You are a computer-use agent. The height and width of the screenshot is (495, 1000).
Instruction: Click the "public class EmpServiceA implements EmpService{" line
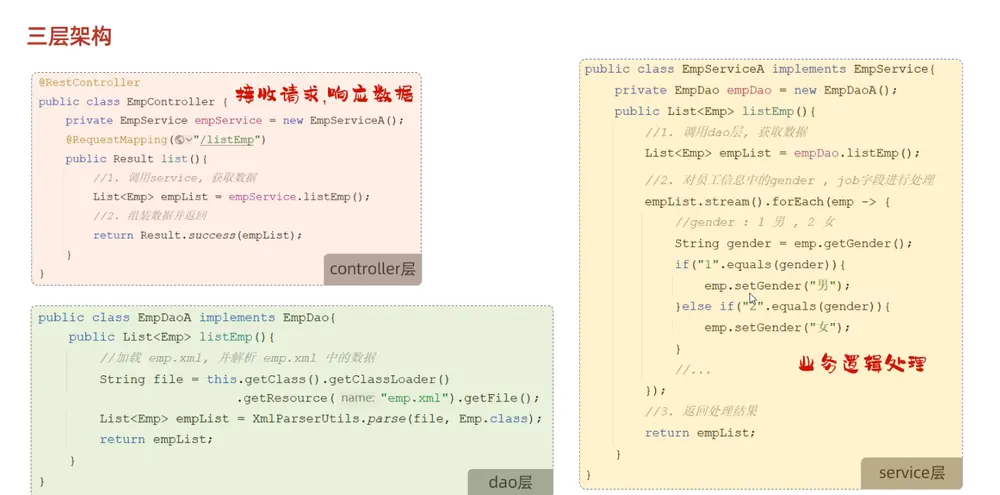pos(760,69)
